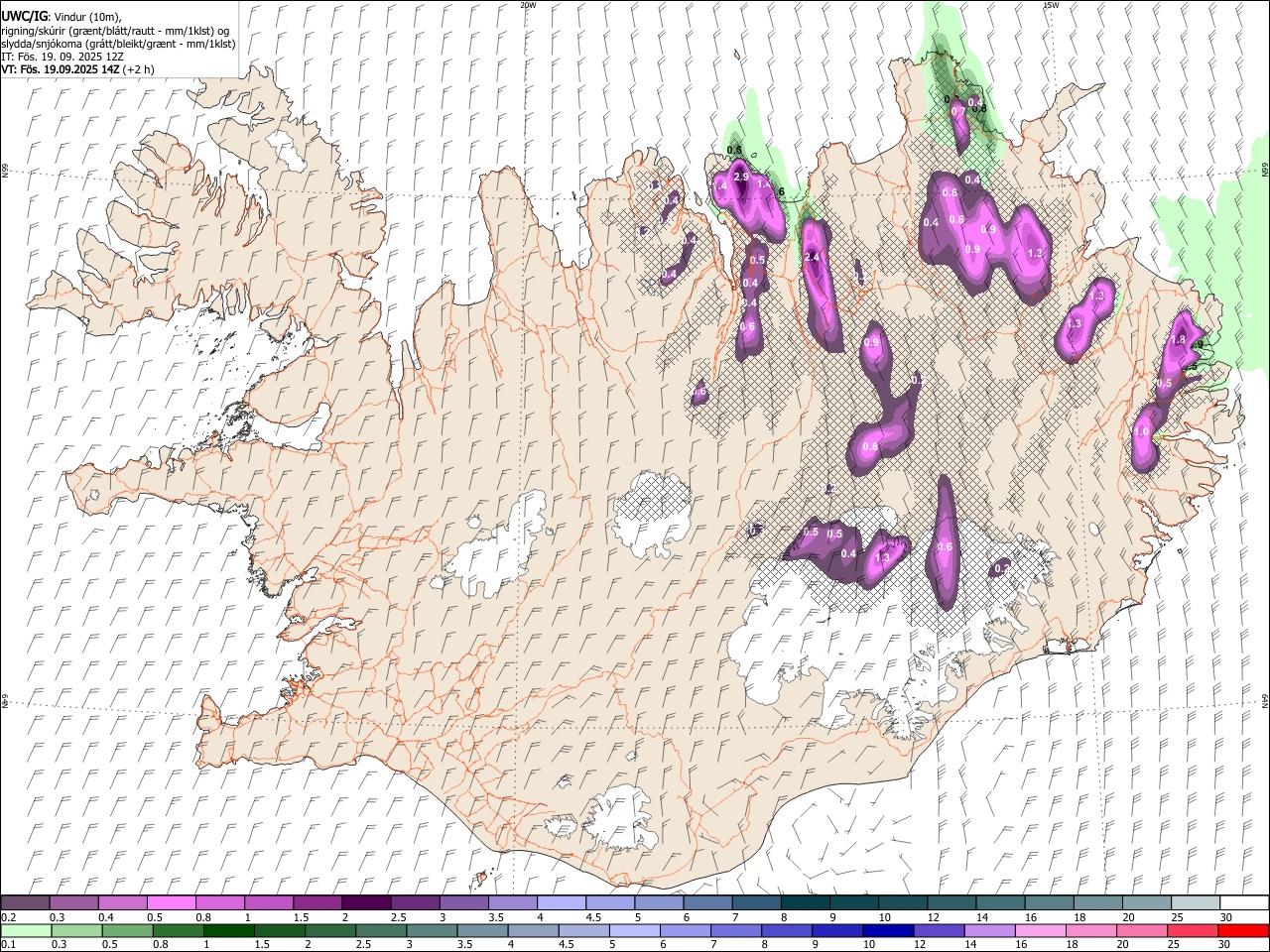
Task: Pick the bright pink swatch right of top-row 0.5
Action: (x=173, y=902)
